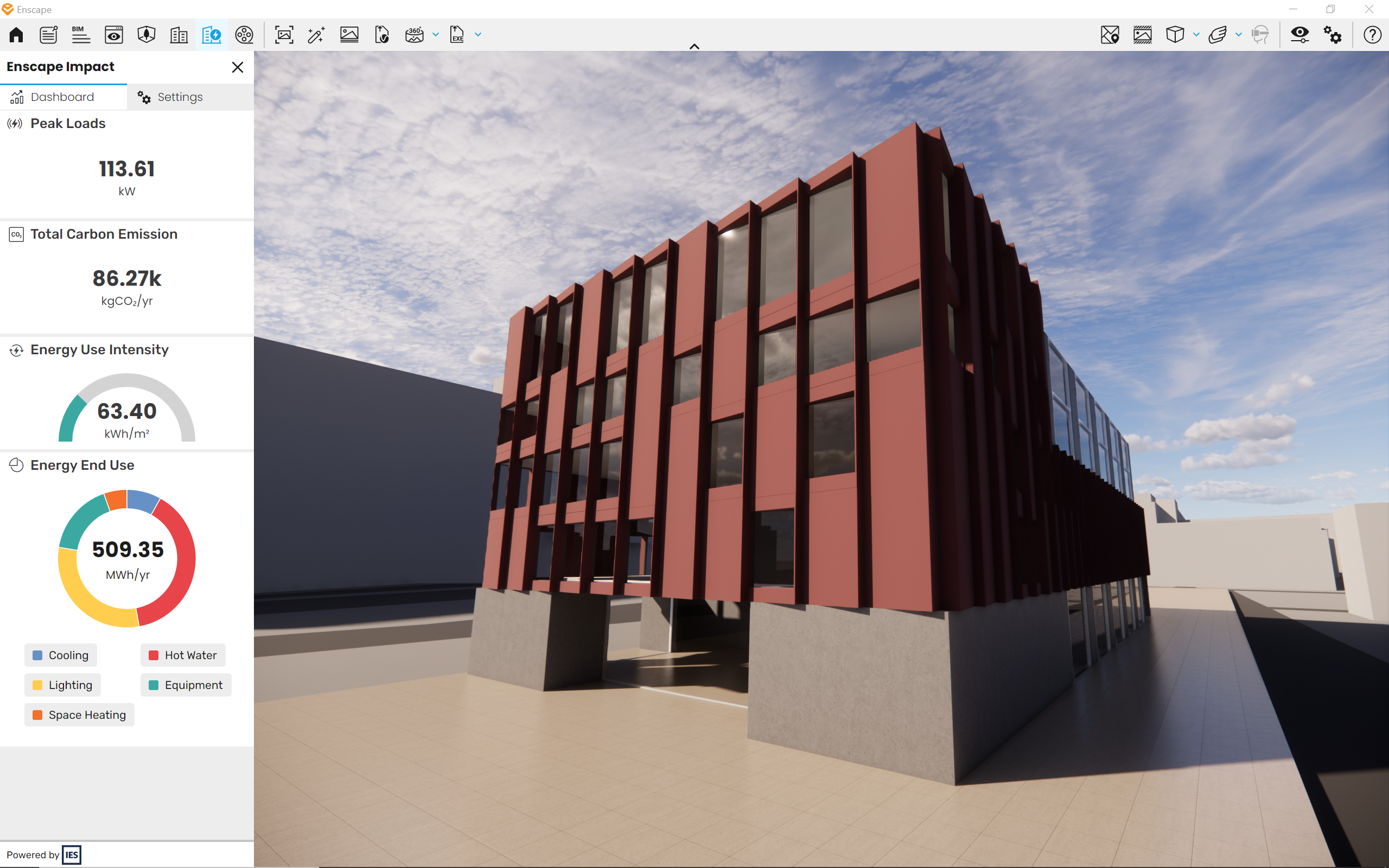Minimize the Enscape window
Screen dimensions: 1389x868
1293,9
